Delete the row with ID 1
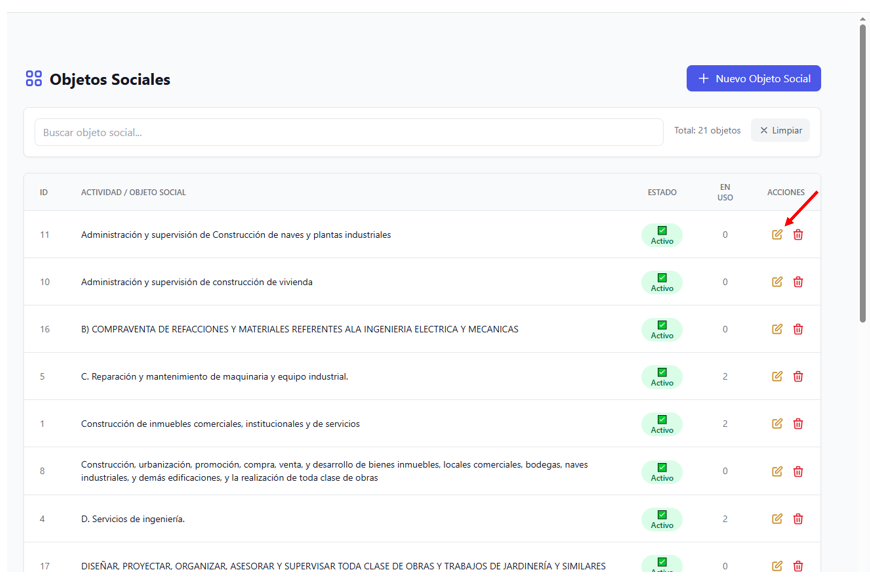This screenshot has height=579, width=870. [798, 424]
